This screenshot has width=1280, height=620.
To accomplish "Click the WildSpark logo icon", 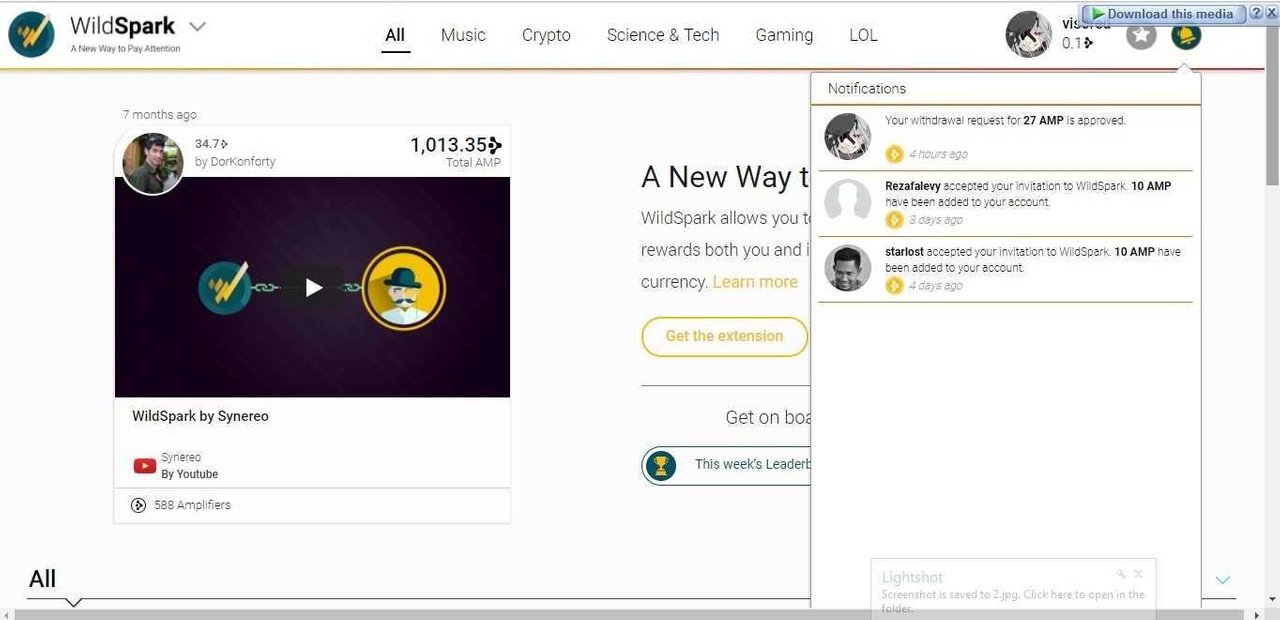I will coord(31,34).
